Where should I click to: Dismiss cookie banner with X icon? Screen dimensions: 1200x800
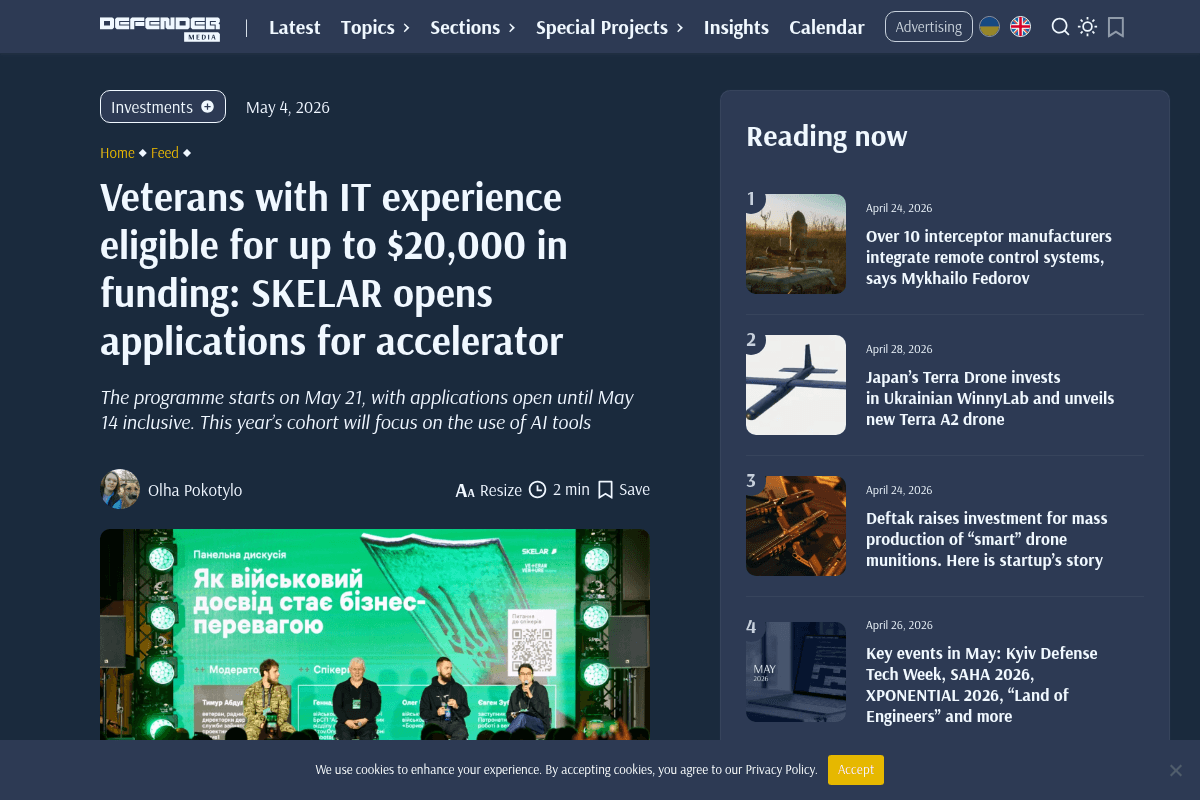point(1176,770)
